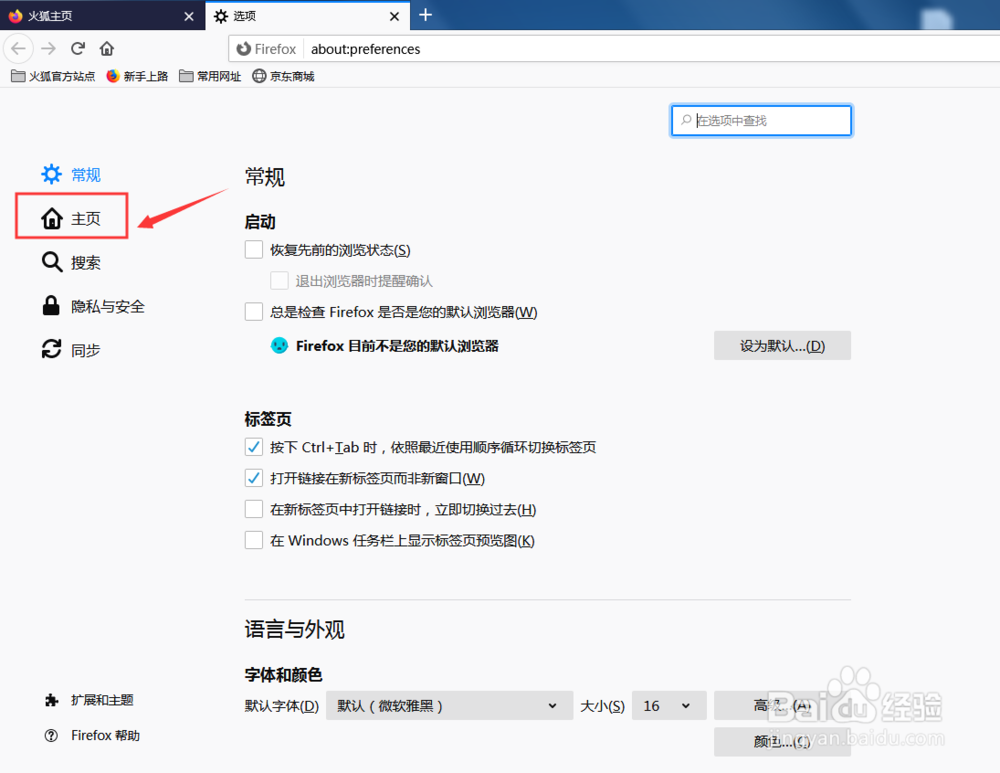Uncheck 打开链接在新标签页而非新窗口
The image size is (1000, 773).
pyautogui.click(x=254, y=477)
